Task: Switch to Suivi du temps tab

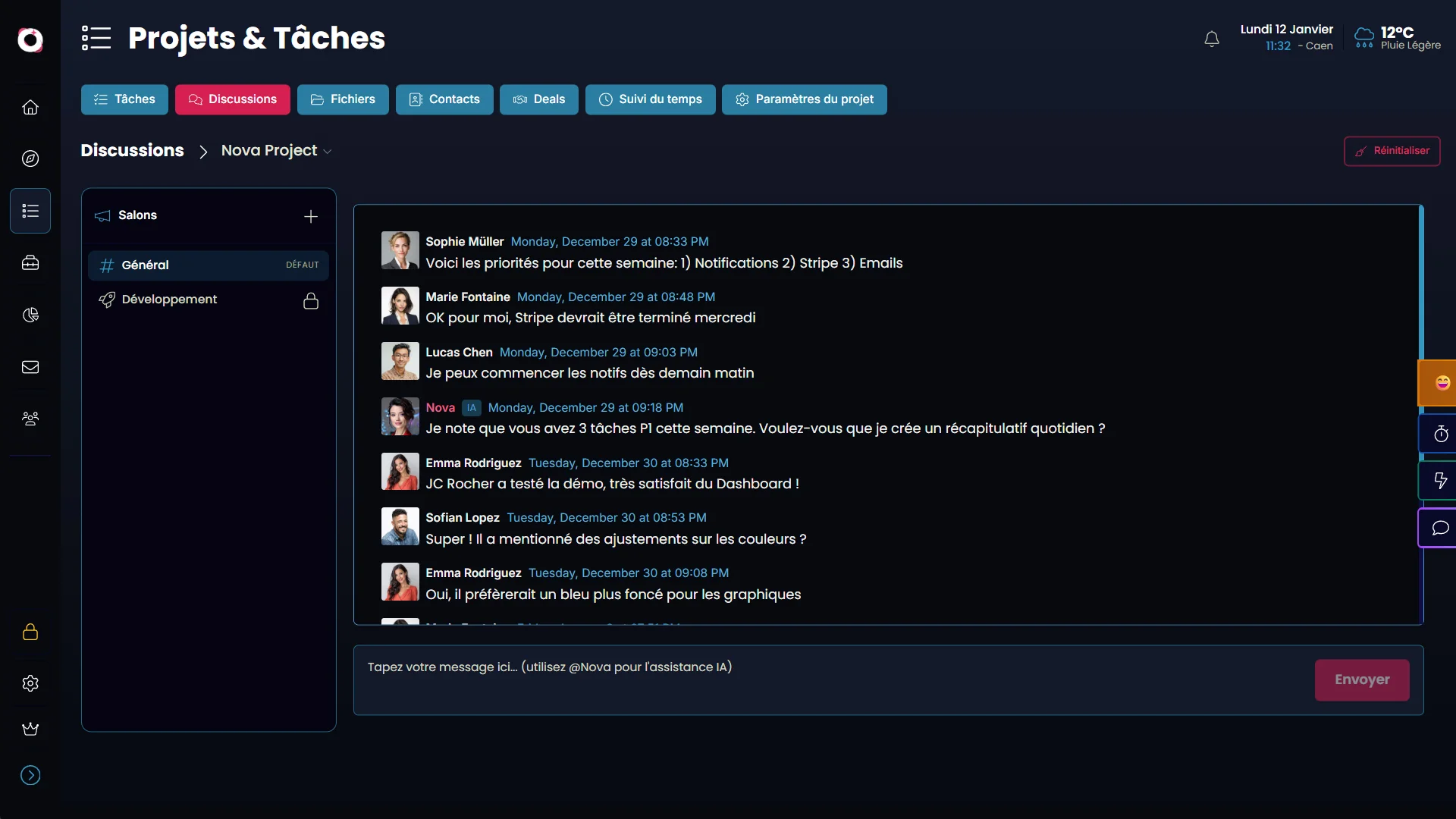Action: [650, 99]
